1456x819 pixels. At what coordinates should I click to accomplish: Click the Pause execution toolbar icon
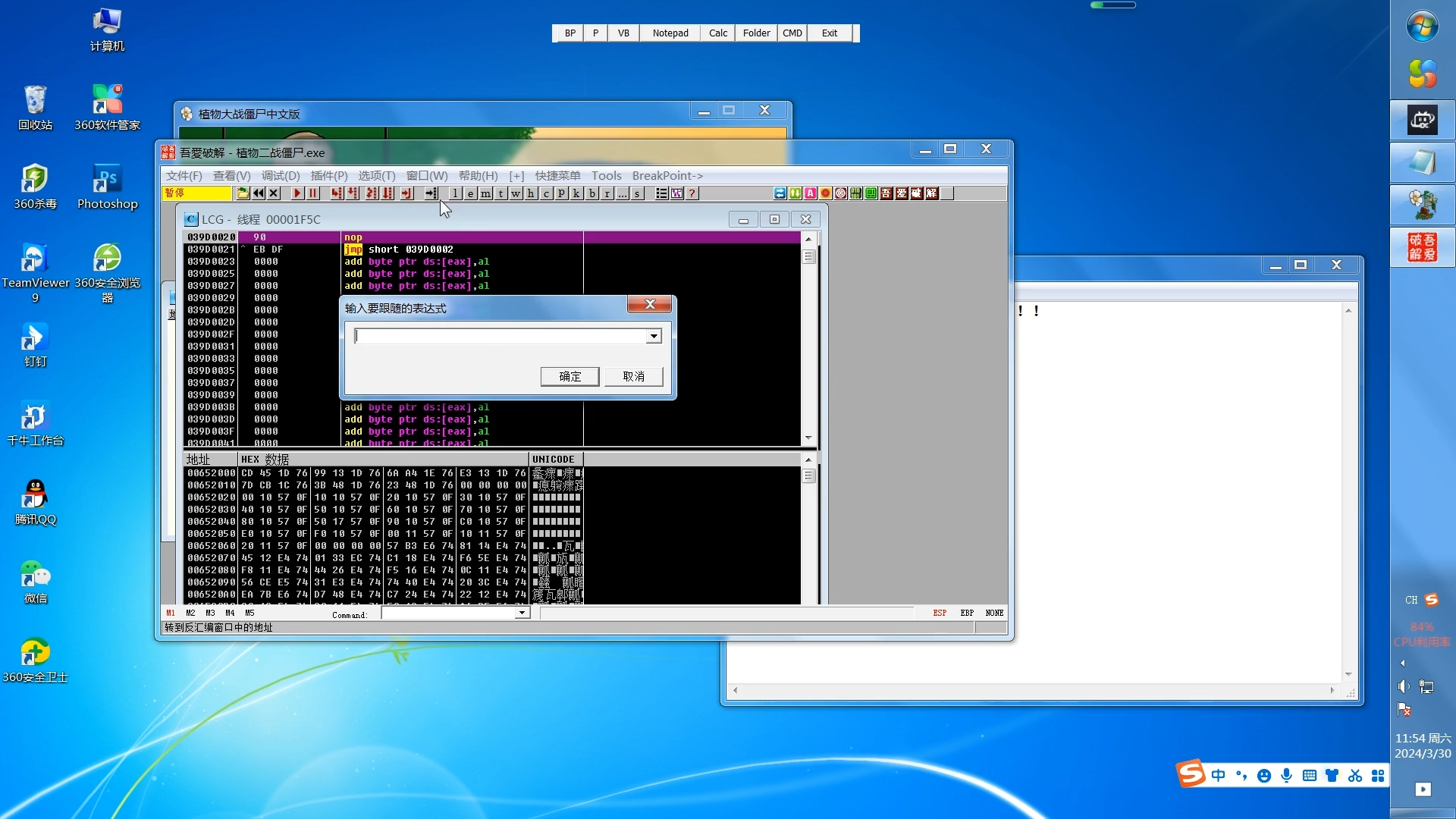point(312,193)
